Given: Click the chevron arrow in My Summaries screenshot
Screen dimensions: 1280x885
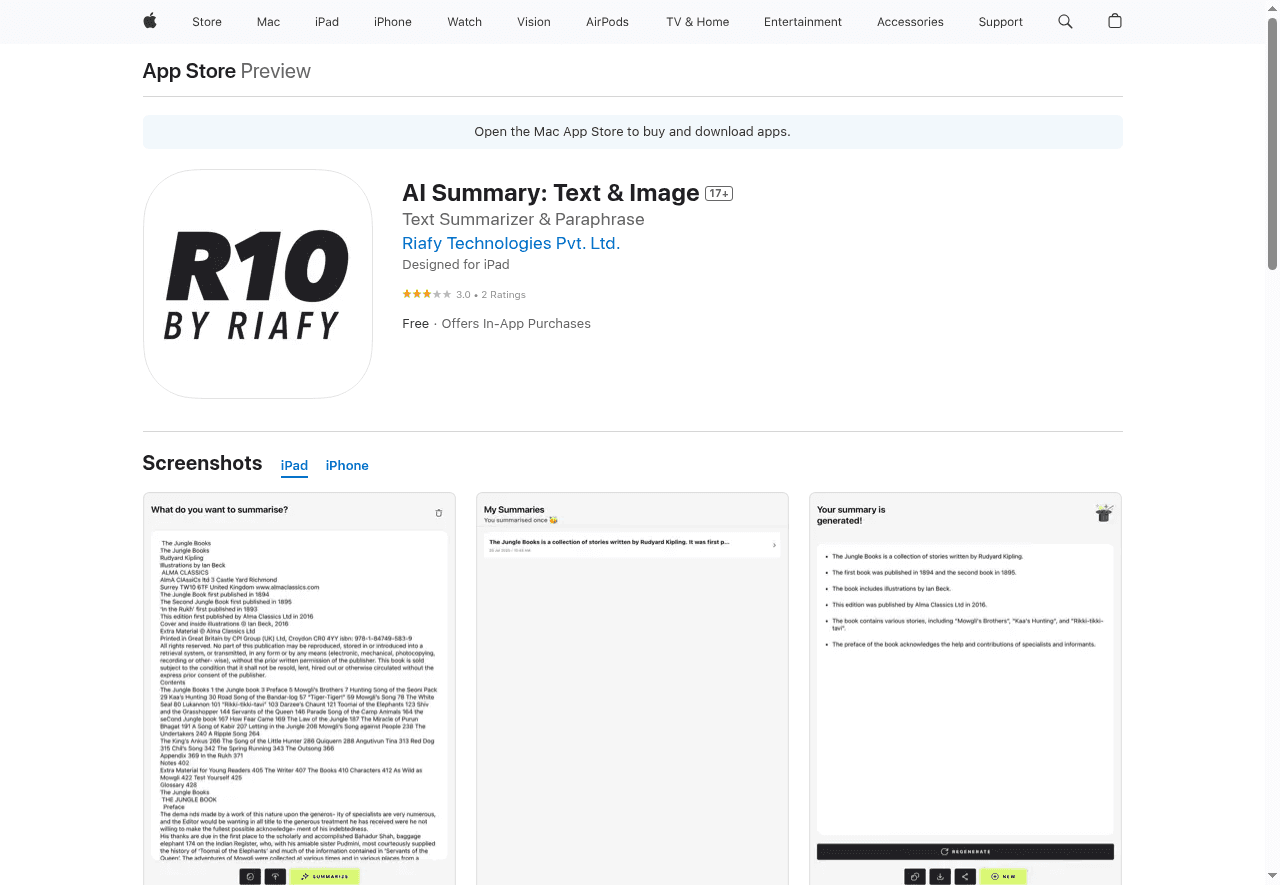Looking at the screenshot, I should (774, 545).
